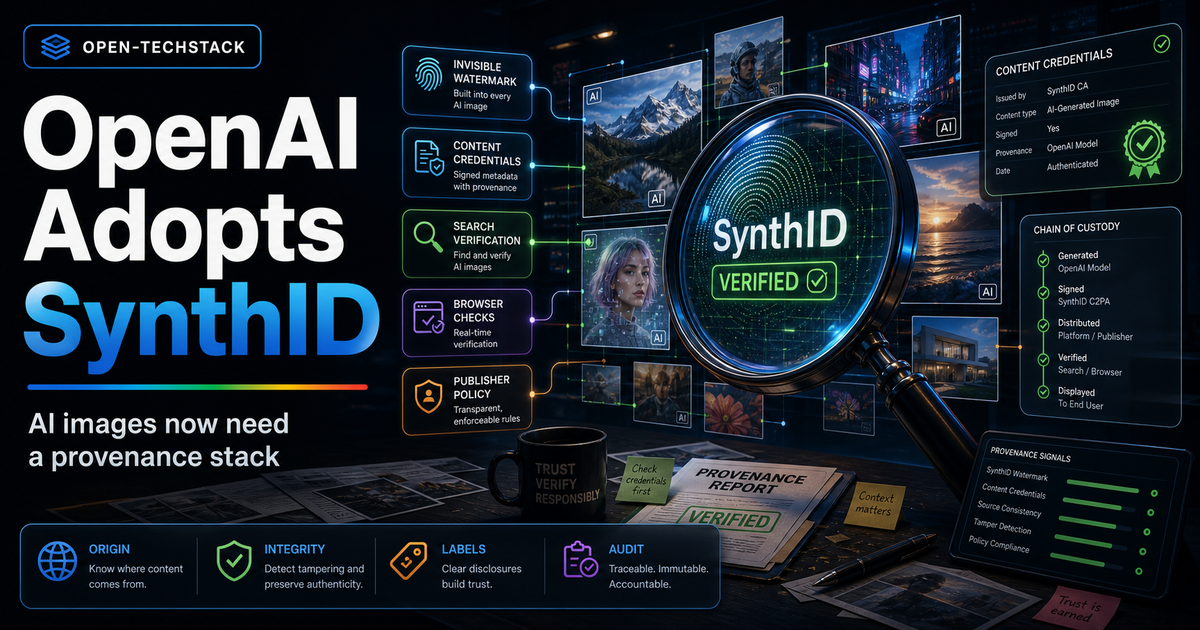The width and height of the screenshot is (1200, 630).
Task: Click the stacked-layers icon in the Open-Techstack badge
Action: [56, 45]
